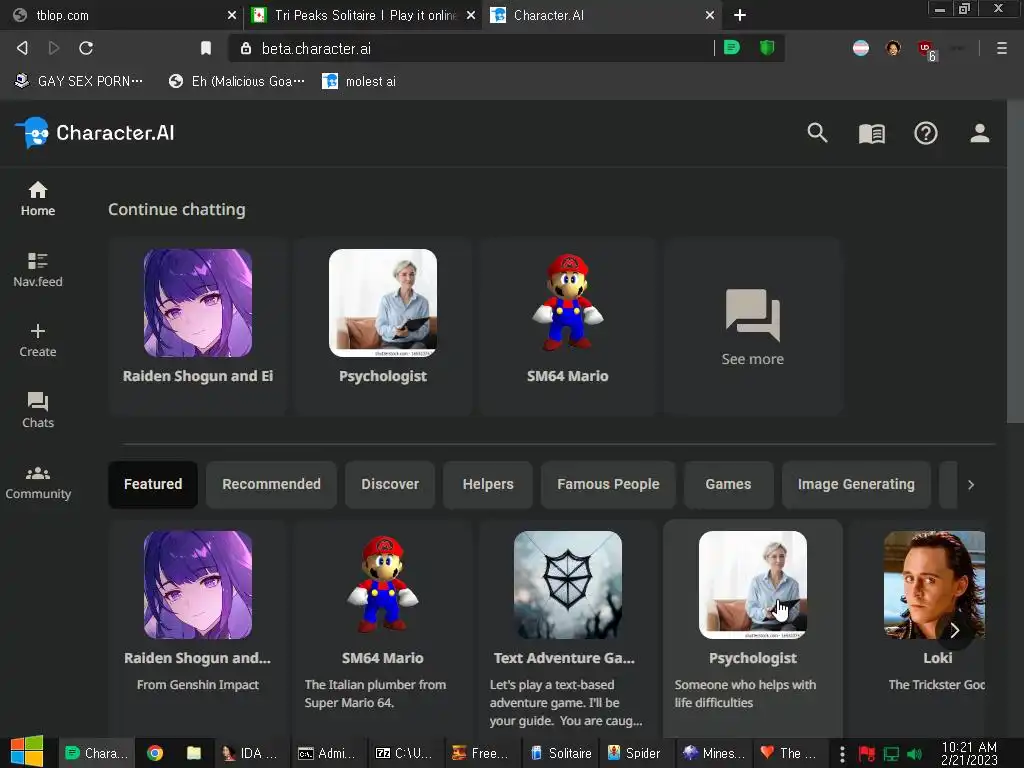Viewport: 1024px width, 768px height.
Task: Open the Admin command prompt taskbar item
Action: (x=327, y=753)
